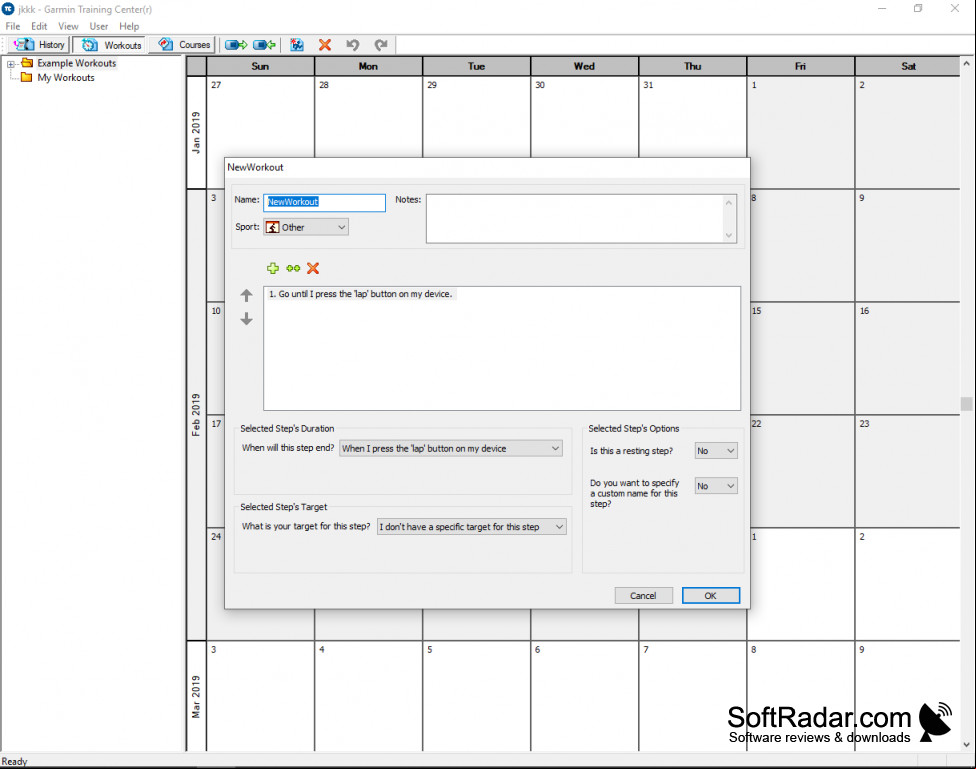Open the View menu

(x=68, y=26)
